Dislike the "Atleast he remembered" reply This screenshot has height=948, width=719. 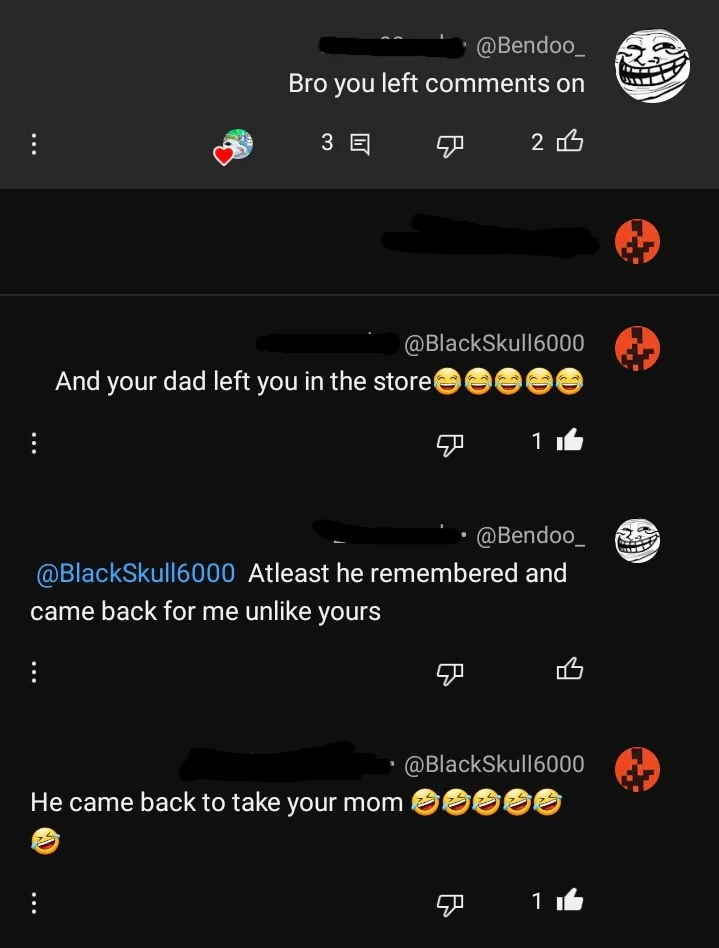click(x=450, y=673)
